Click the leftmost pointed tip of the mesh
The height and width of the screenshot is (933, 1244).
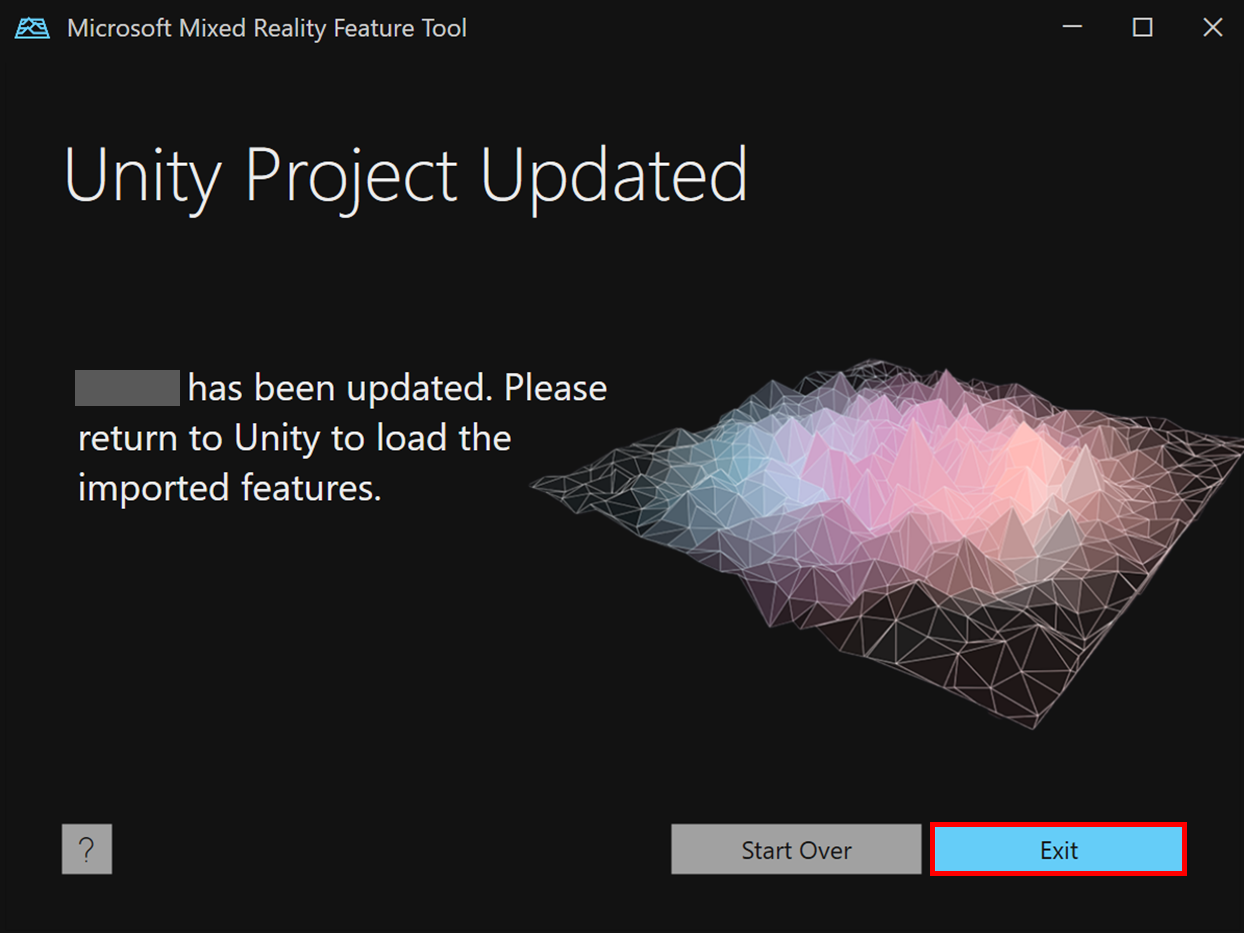[538, 485]
